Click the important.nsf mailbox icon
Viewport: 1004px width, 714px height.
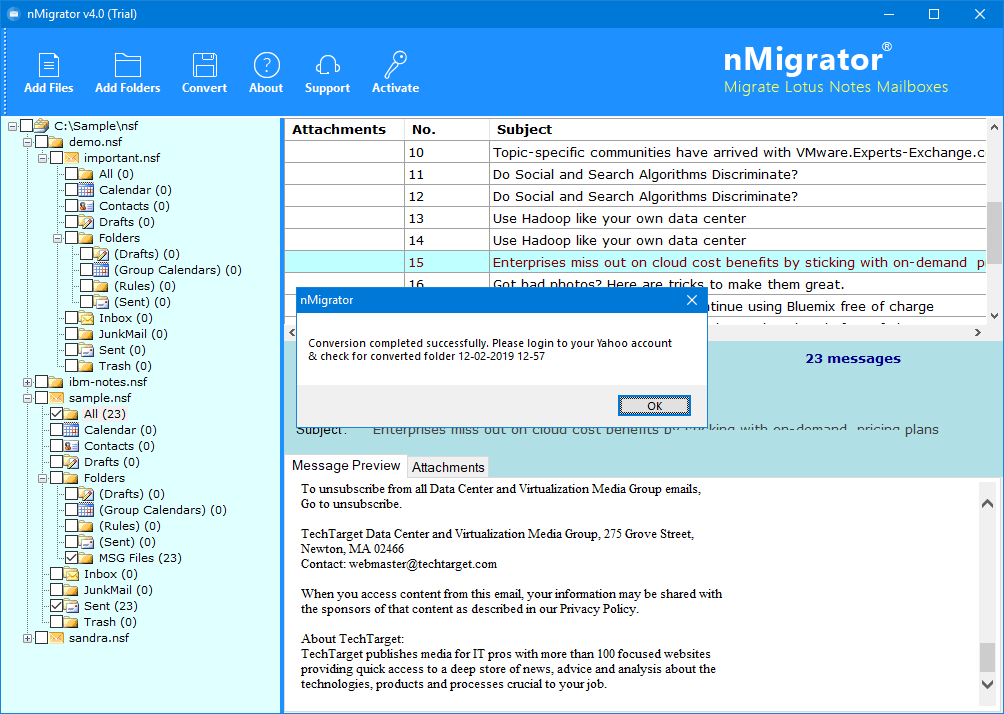pyautogui.click(x=71, y=158)
